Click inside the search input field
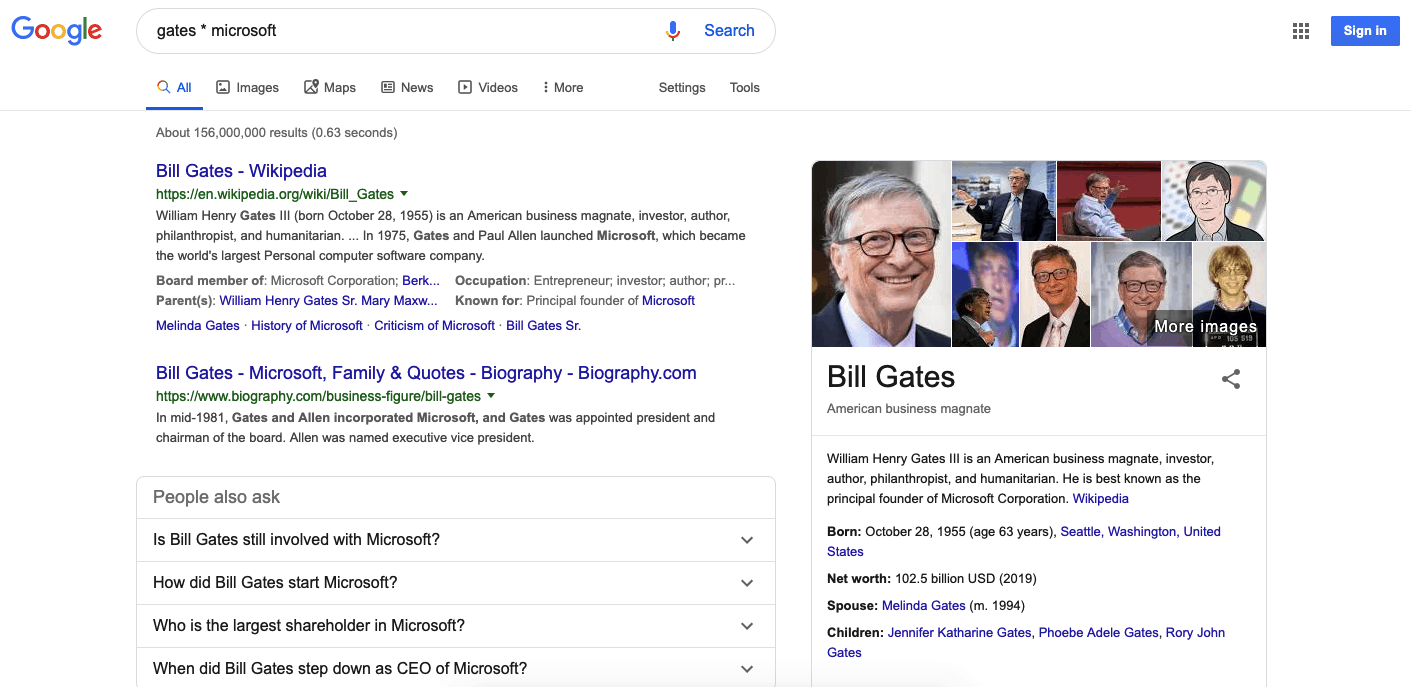1411x687 pixels. (400, 30)
